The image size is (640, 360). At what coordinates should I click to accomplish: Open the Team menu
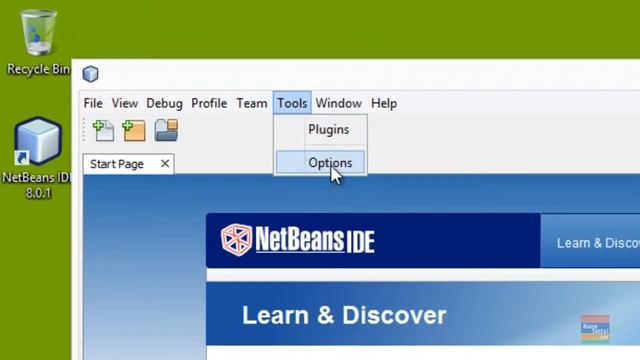252,103
